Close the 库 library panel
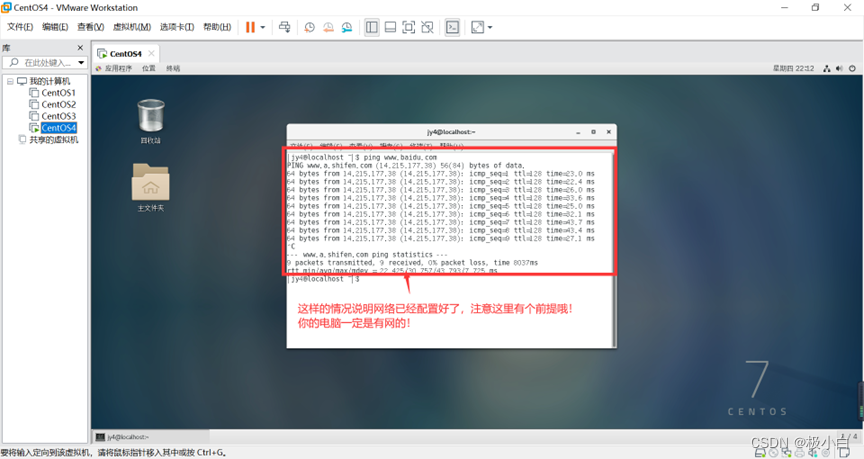The image size is (864, 459). click(80, 48)
